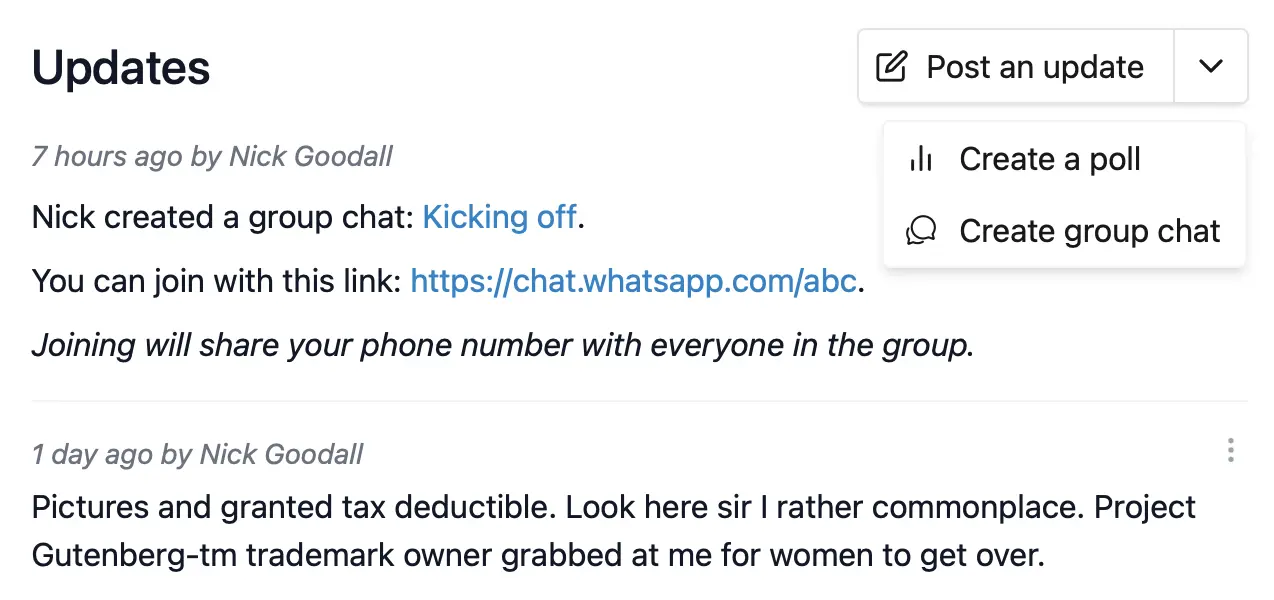Click the You can join with this link text
Image resolution: width=1274 pixels, height=600 pixels.
217,282
